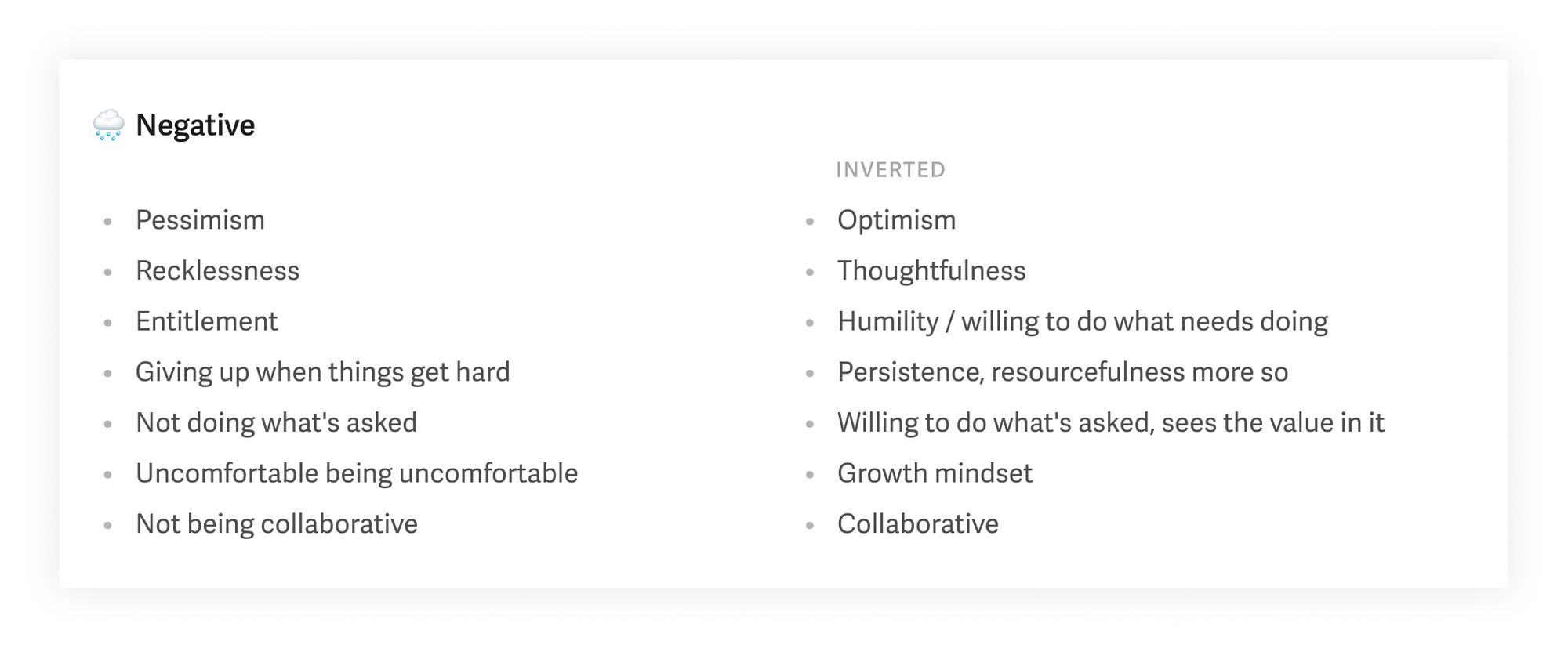Click the bullet point beside Collaborative
The height and width of the screenshot is (648, 1568).
810,526
